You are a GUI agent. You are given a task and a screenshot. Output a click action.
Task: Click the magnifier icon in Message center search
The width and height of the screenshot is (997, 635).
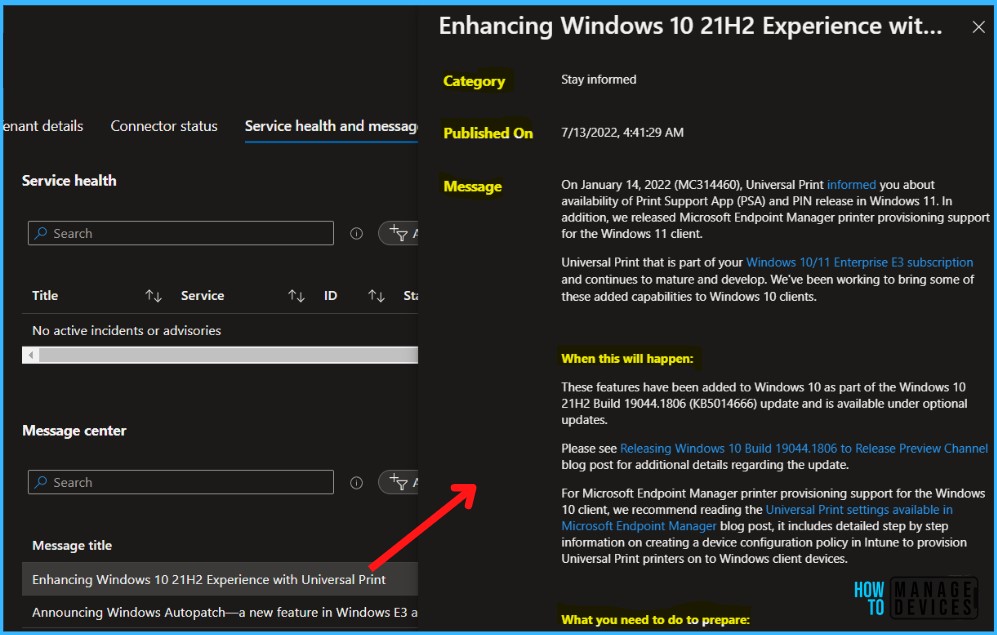click(41, 482)
